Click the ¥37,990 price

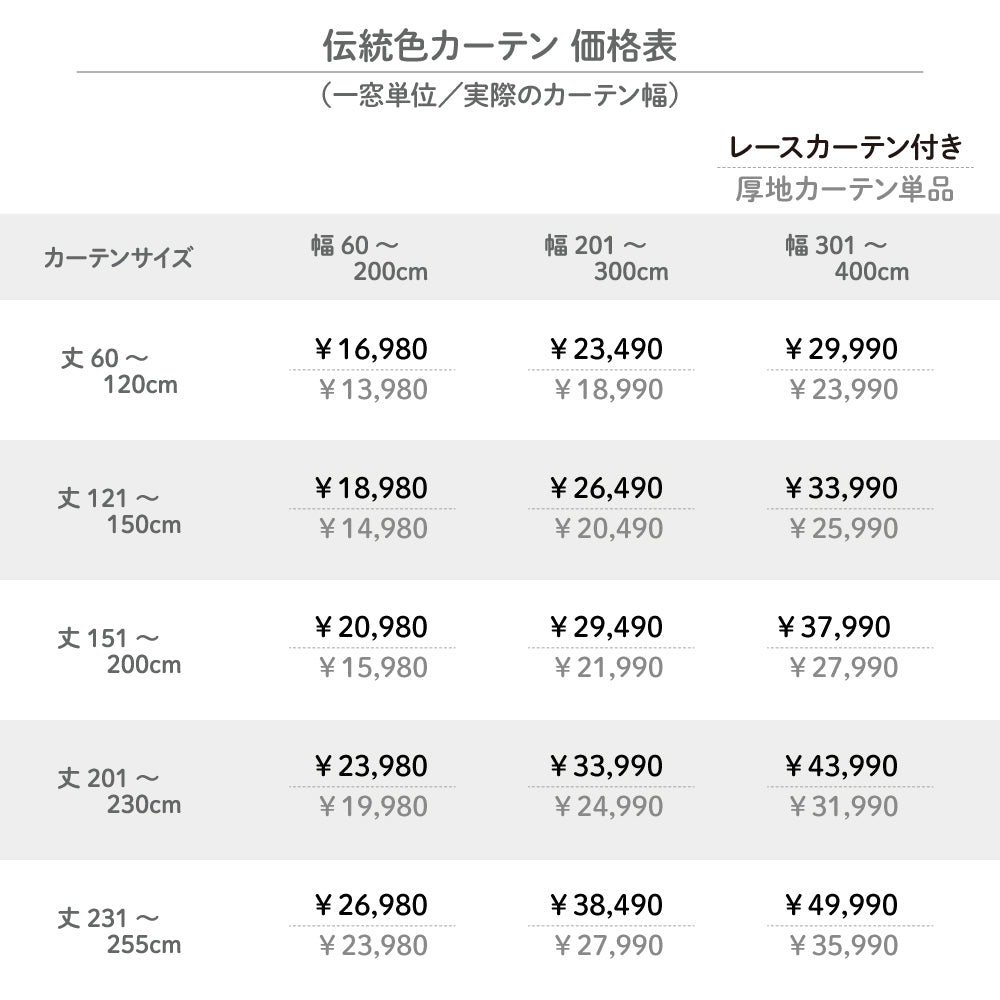coord(834,627)
